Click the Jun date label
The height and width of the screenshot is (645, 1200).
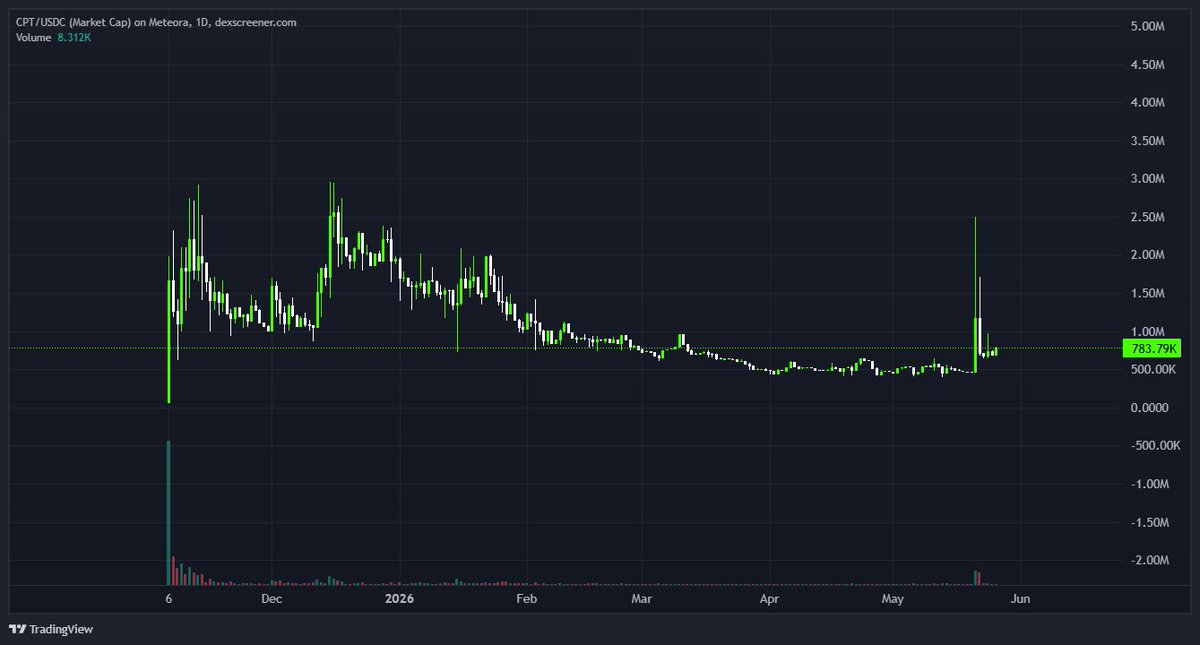tap(1019, 599)
